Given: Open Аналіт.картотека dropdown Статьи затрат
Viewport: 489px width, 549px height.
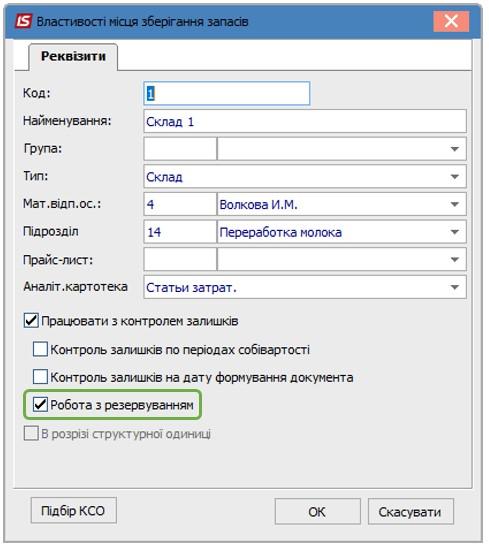Looking at the screenshot, I should tap(454, 287).
